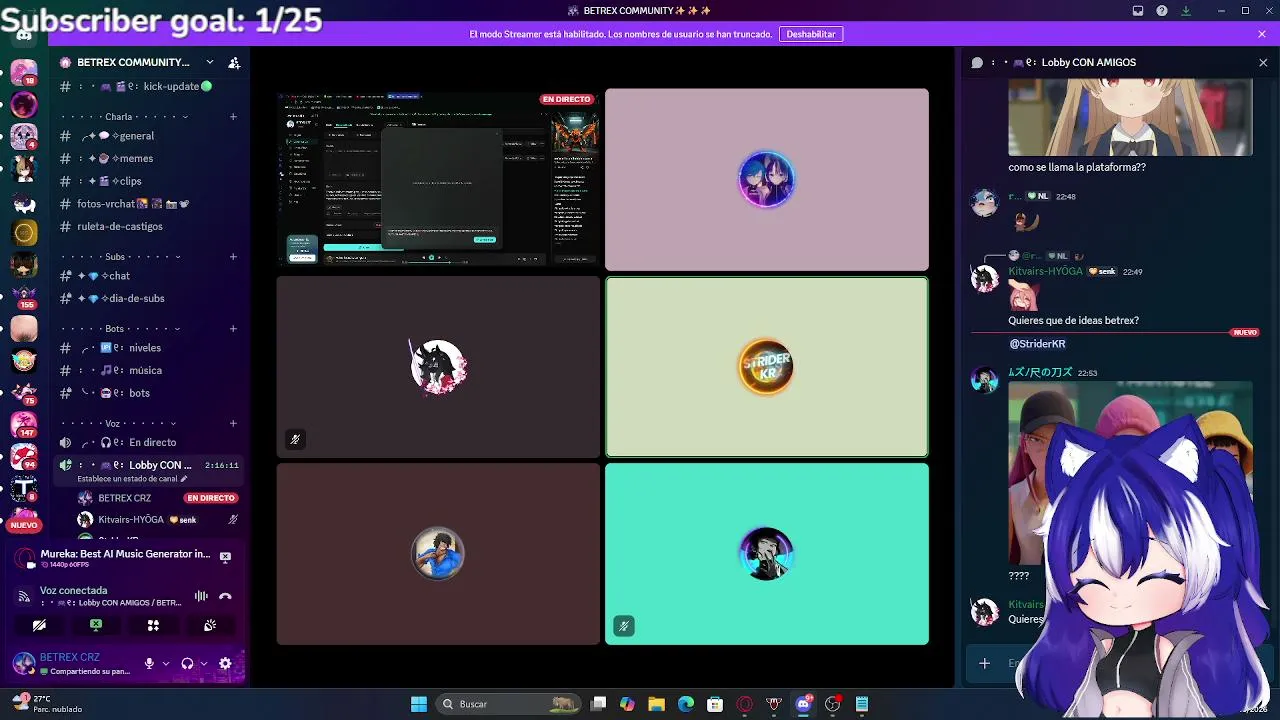Close the Lobby CON AMIGOS chat panel
The width and height of the screenshot is (1280, 720).
pos(1263,62)
